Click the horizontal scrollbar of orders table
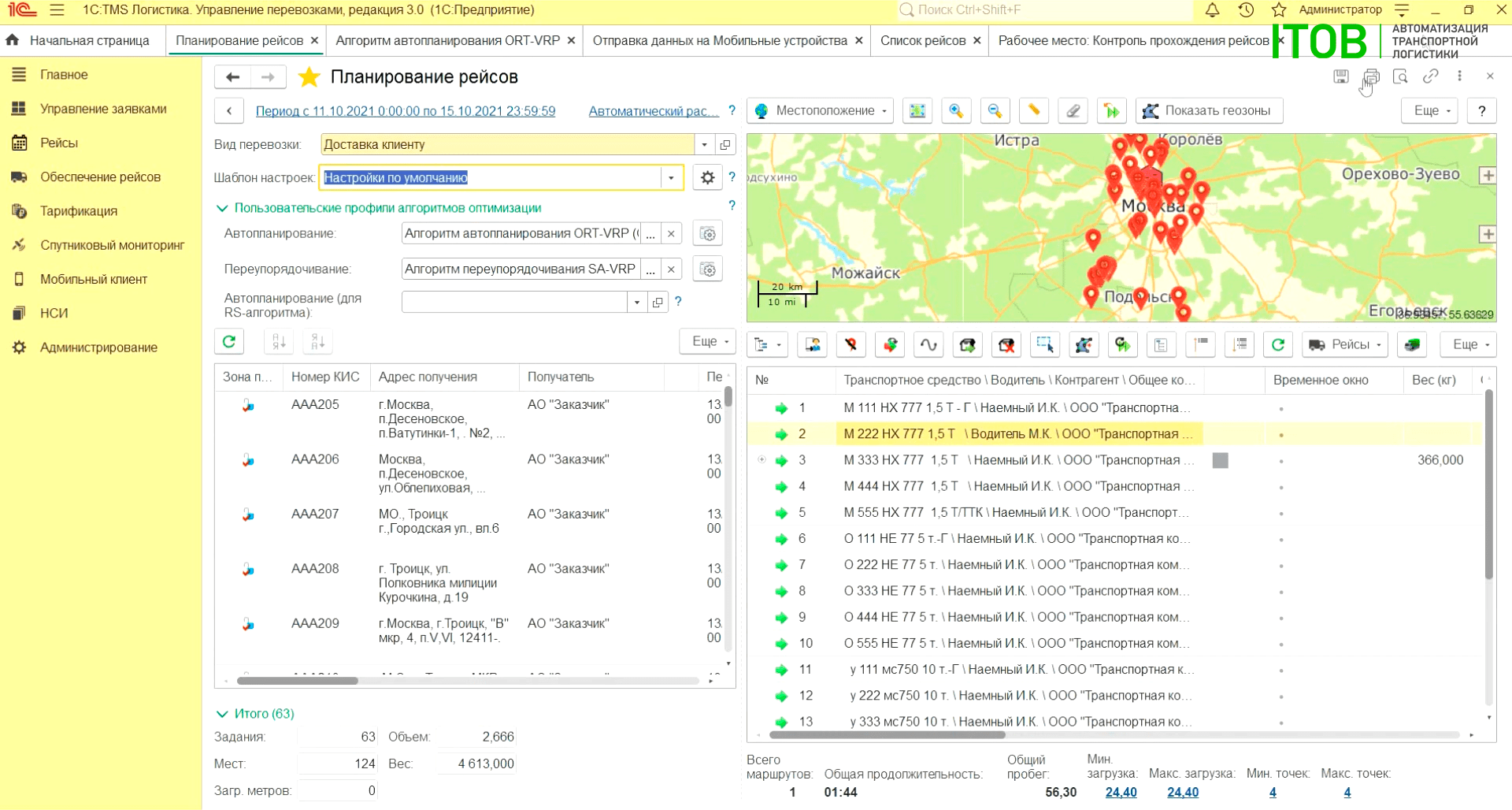Viewport: 1512px width, 810px height. (297, 681)
